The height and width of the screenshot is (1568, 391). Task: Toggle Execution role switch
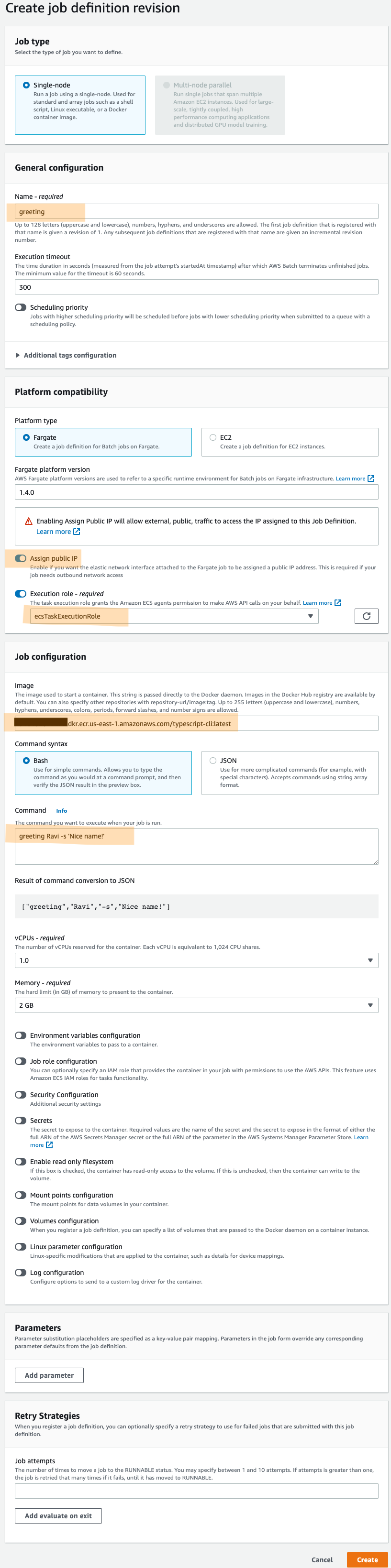21,593
